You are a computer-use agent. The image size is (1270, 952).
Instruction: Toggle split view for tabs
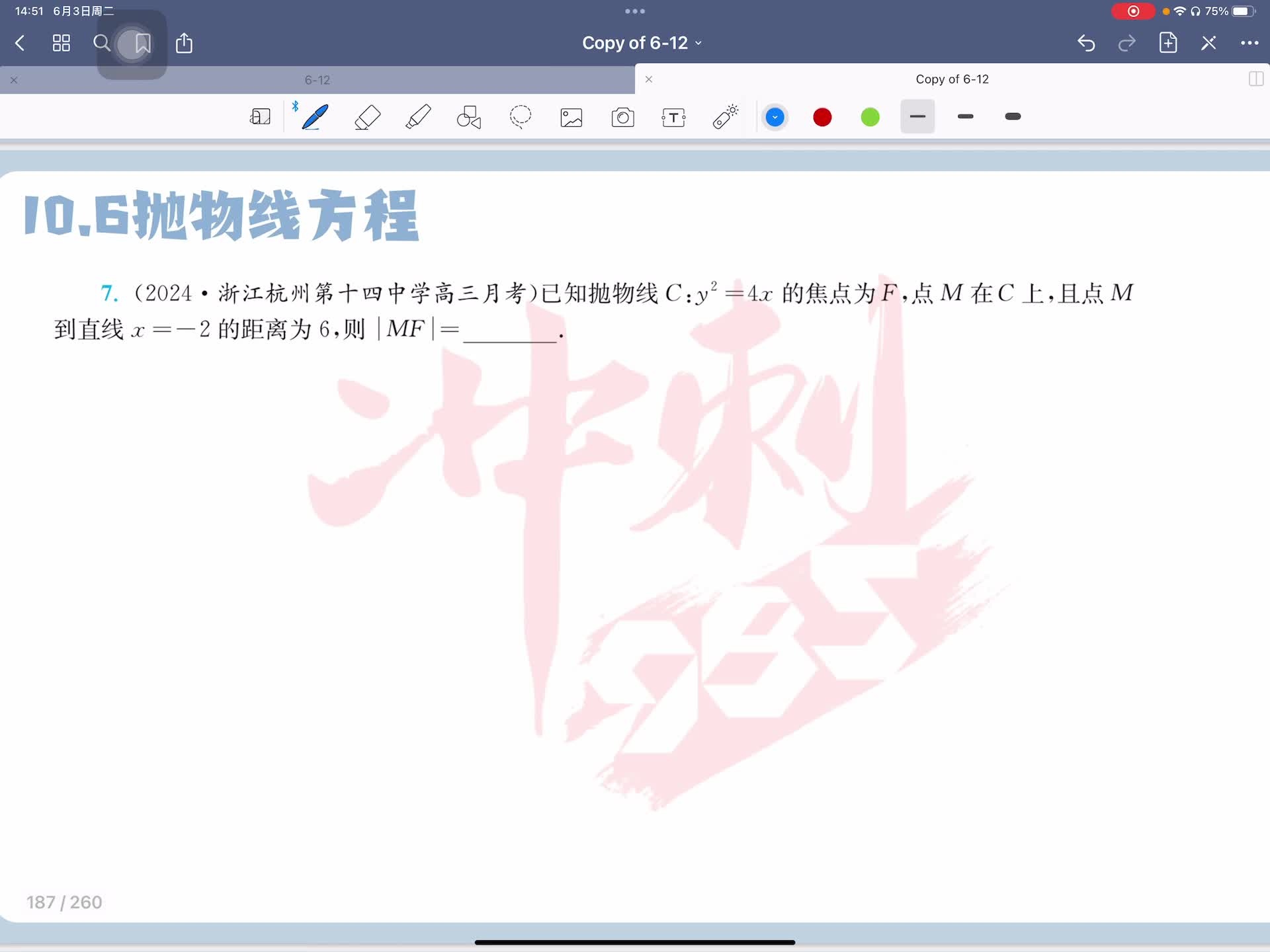click(1255, 79)
